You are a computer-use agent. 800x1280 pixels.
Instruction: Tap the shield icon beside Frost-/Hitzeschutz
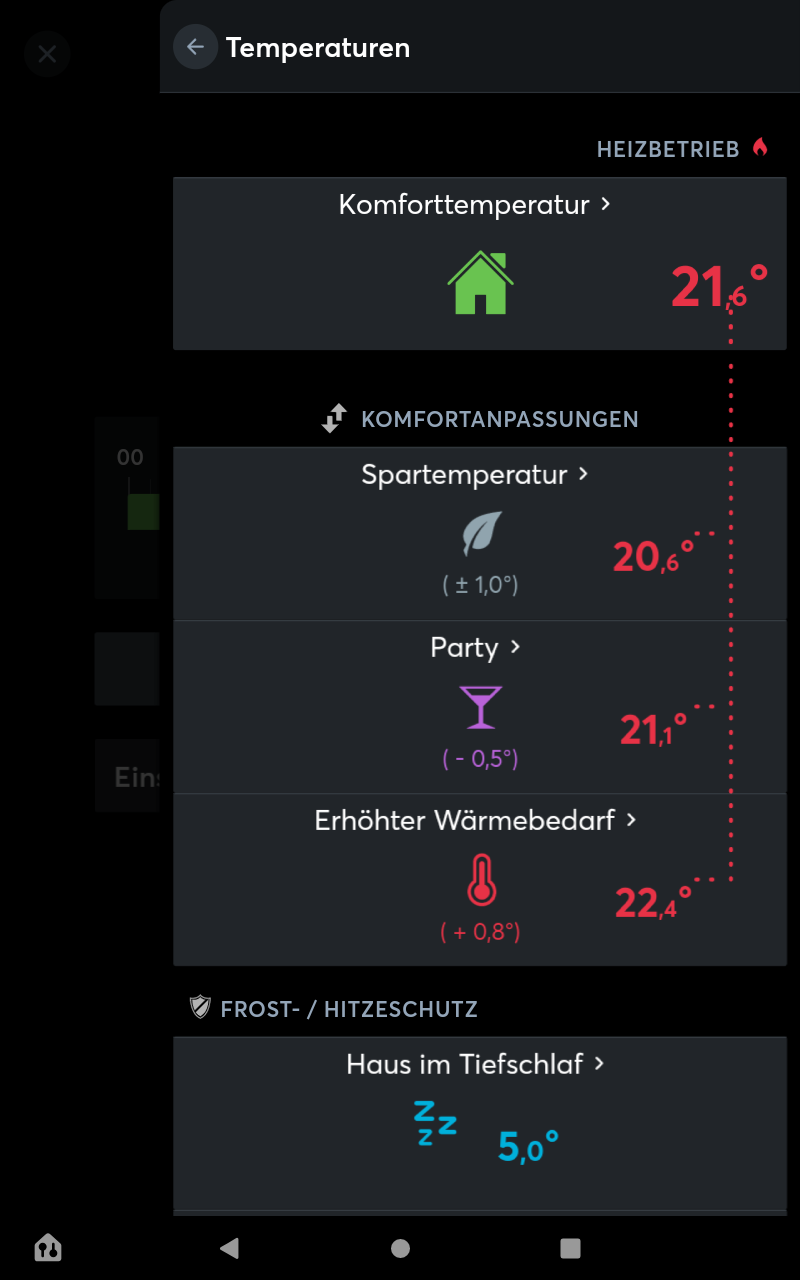tap(200, 1007)
